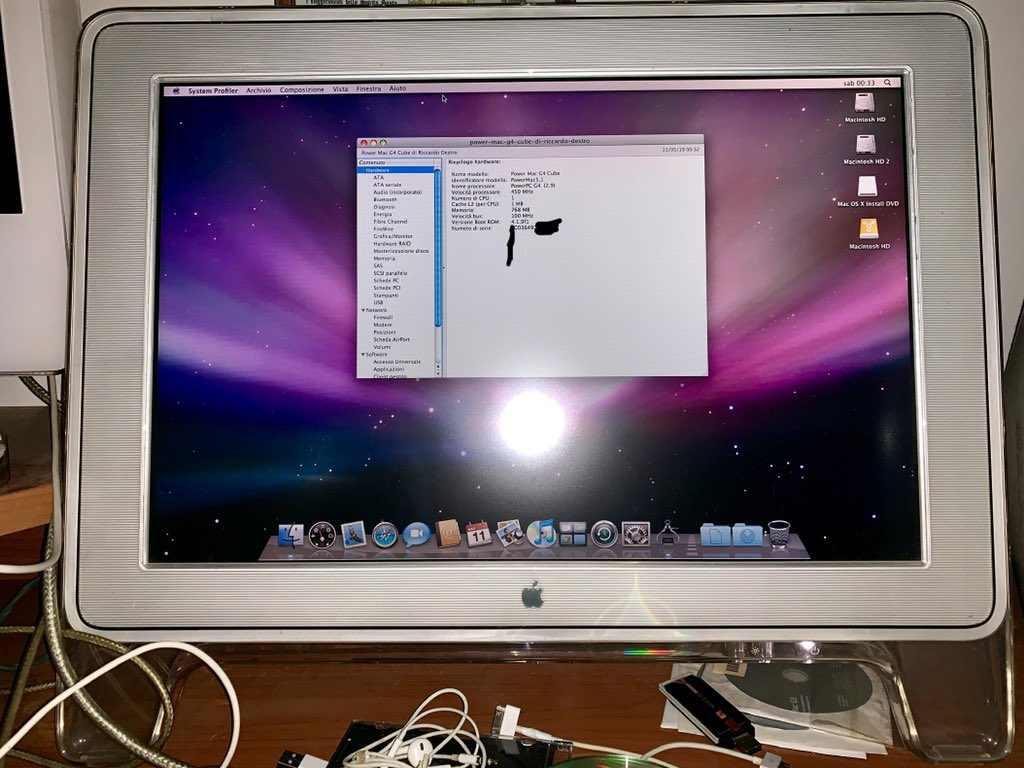
Task: Select SCSI parallelo entry
Action: point(391,273)
